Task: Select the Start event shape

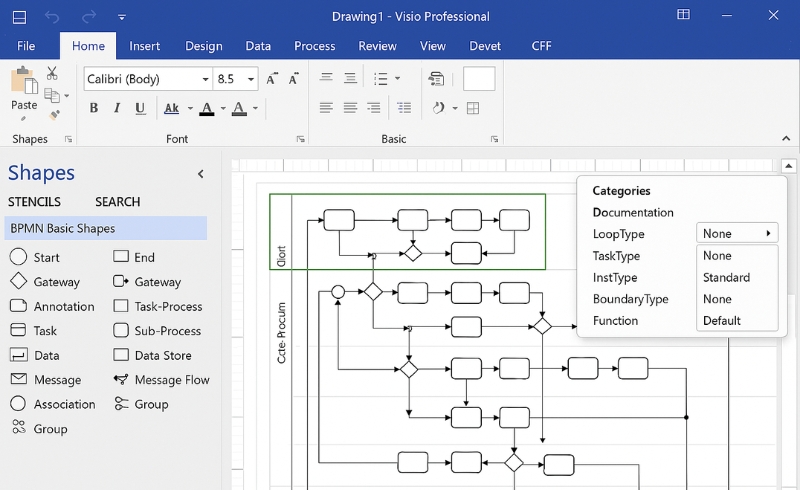Action: pos(35,257)
